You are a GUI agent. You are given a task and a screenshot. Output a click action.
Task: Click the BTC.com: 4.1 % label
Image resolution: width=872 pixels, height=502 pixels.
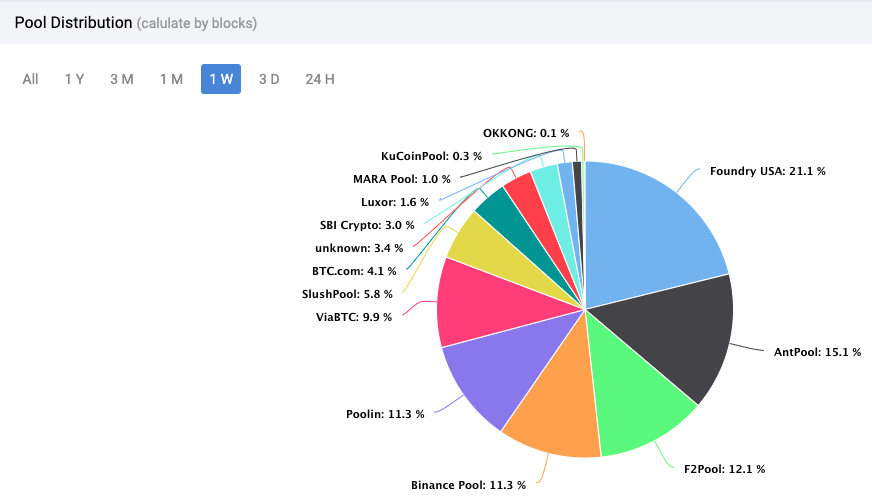(354, 271)
